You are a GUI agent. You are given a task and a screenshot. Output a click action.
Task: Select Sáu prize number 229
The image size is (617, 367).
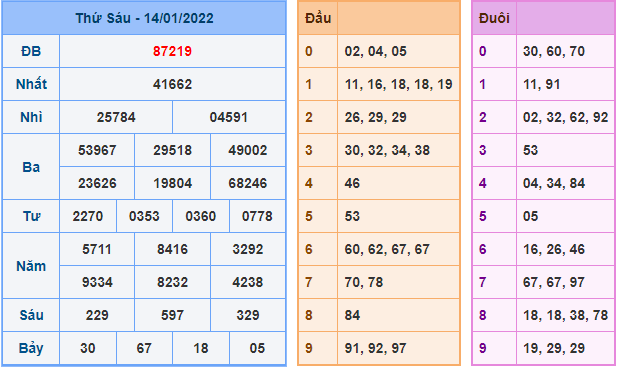(x=97, y=315)
